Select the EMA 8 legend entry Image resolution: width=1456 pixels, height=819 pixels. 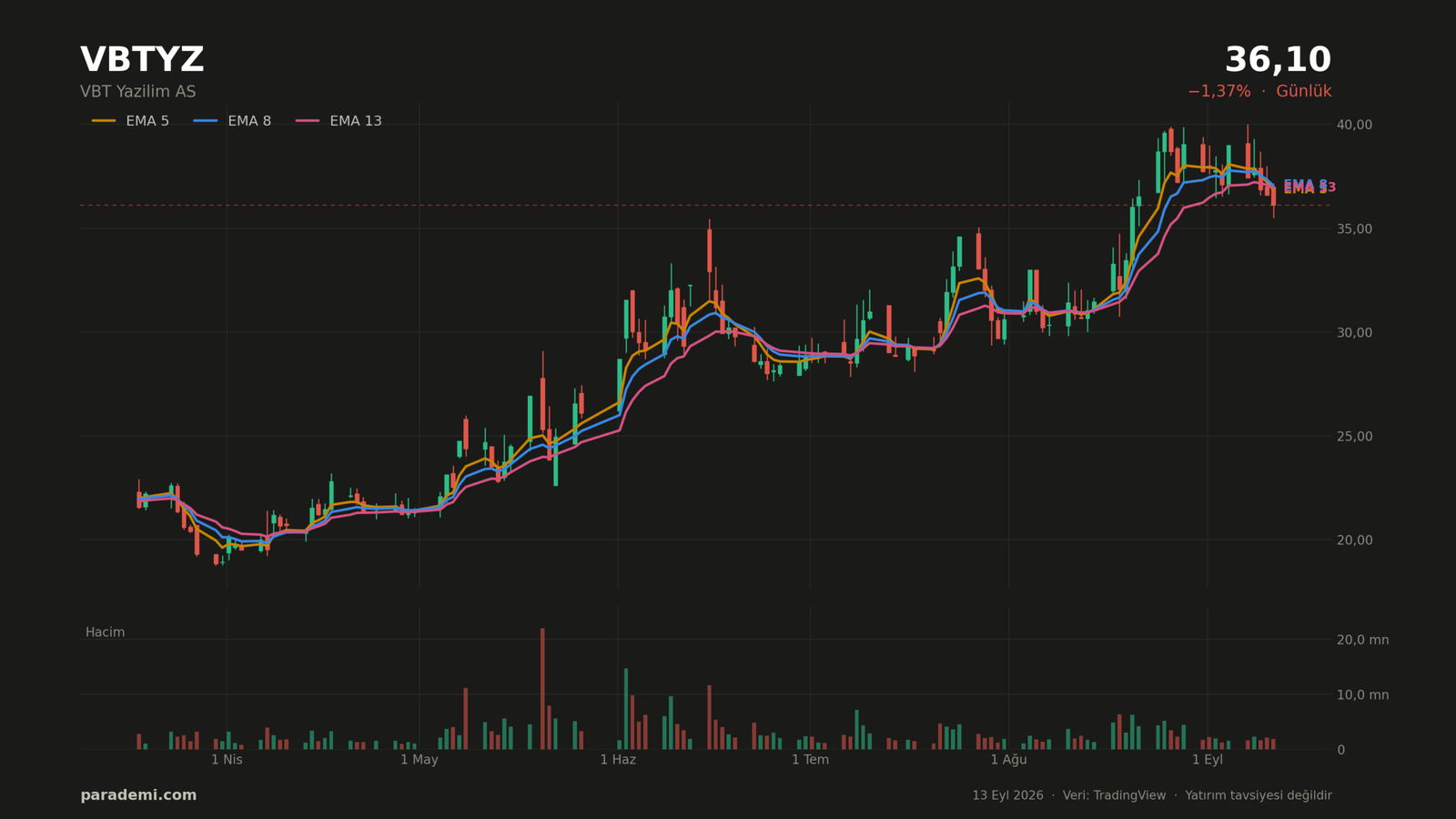pos(232,121)
